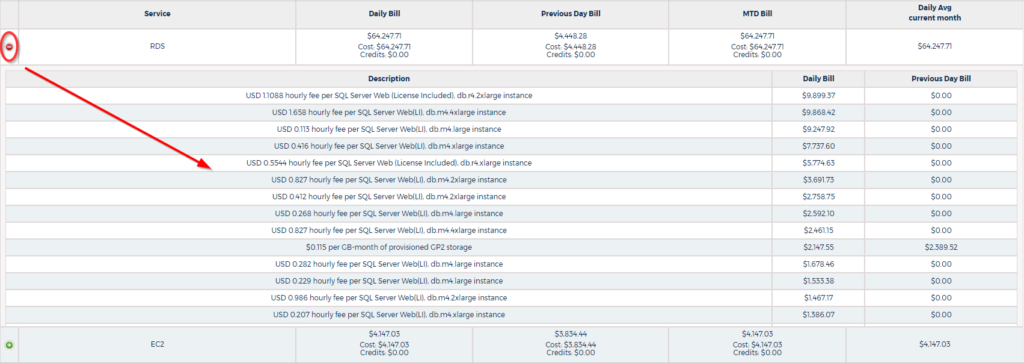The image size is (1024, 363).
Task: Click the $9,247.92 daily bill value
Action: coord(818,129)
